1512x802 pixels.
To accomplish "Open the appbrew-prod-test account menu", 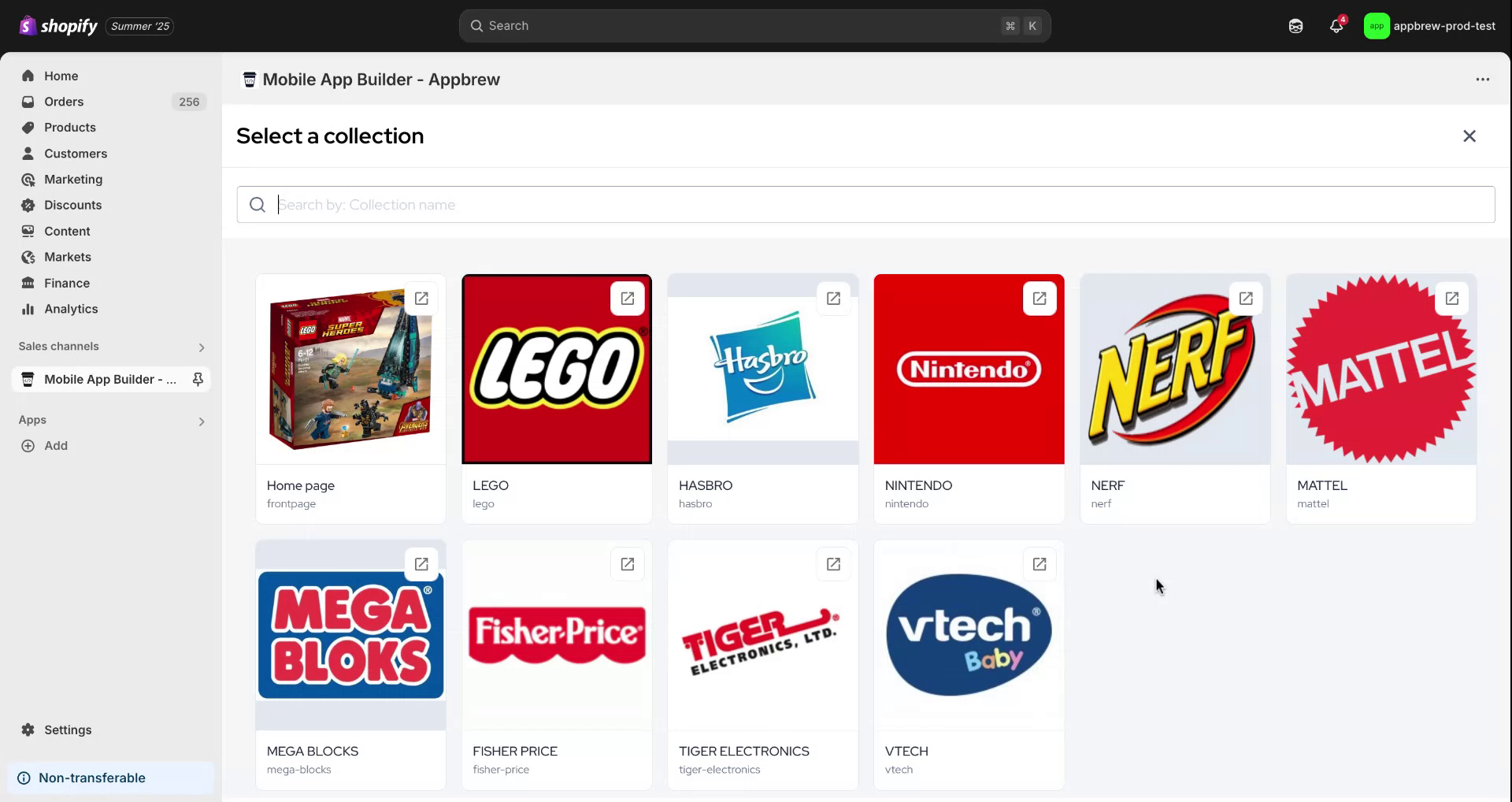I will click(1429, 26).
